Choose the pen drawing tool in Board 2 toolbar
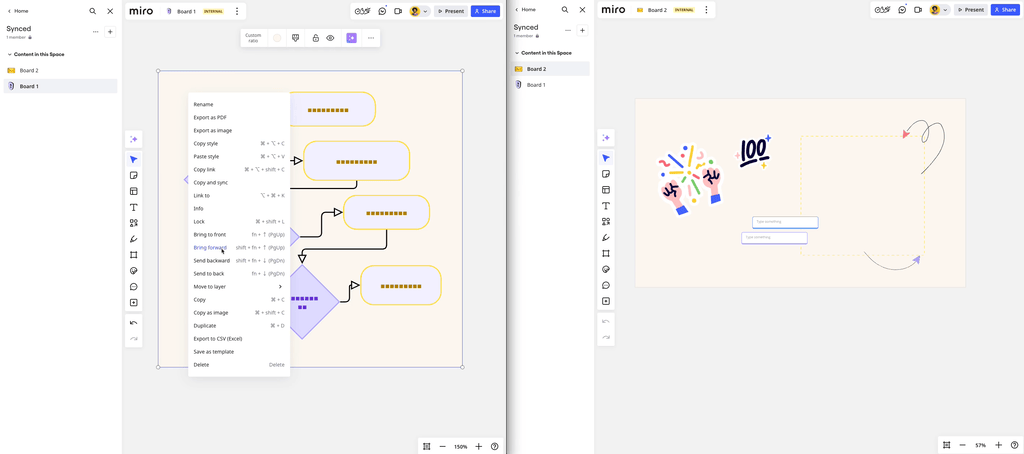The image size is (1024, 454). pos(606,238)
